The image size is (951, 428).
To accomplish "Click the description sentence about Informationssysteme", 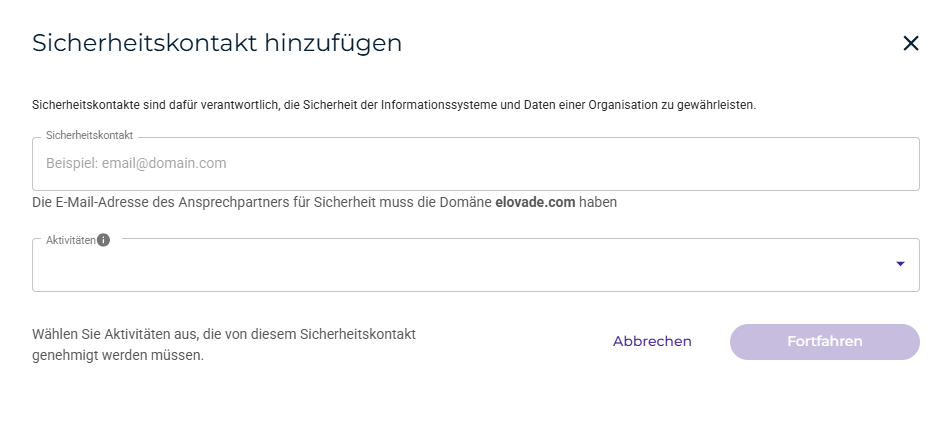I will (394, 104).
